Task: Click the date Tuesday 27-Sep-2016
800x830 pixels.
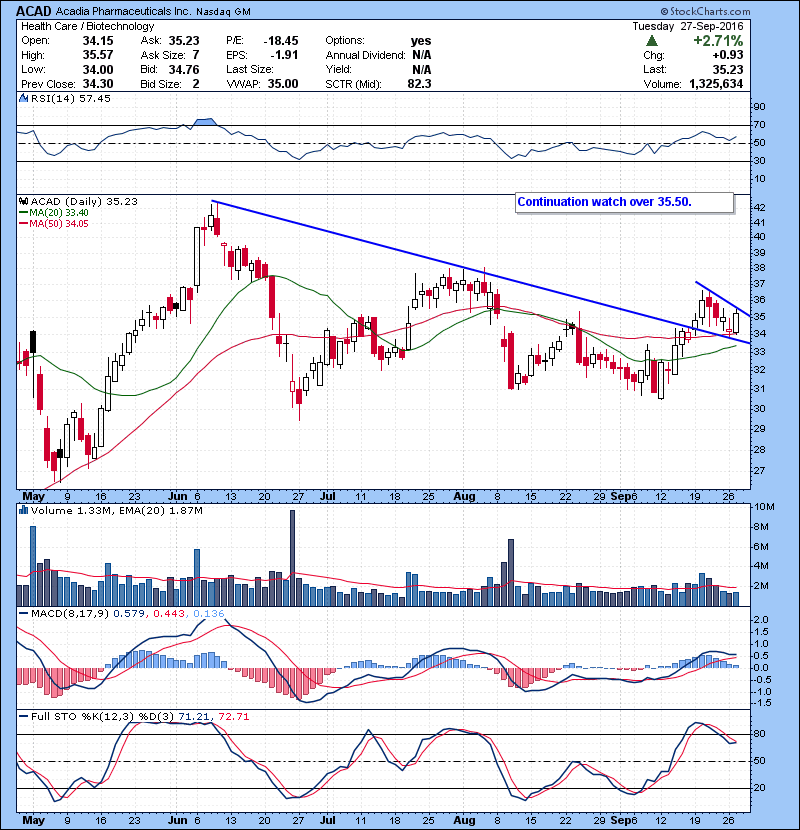Action: tap(688, 26)
